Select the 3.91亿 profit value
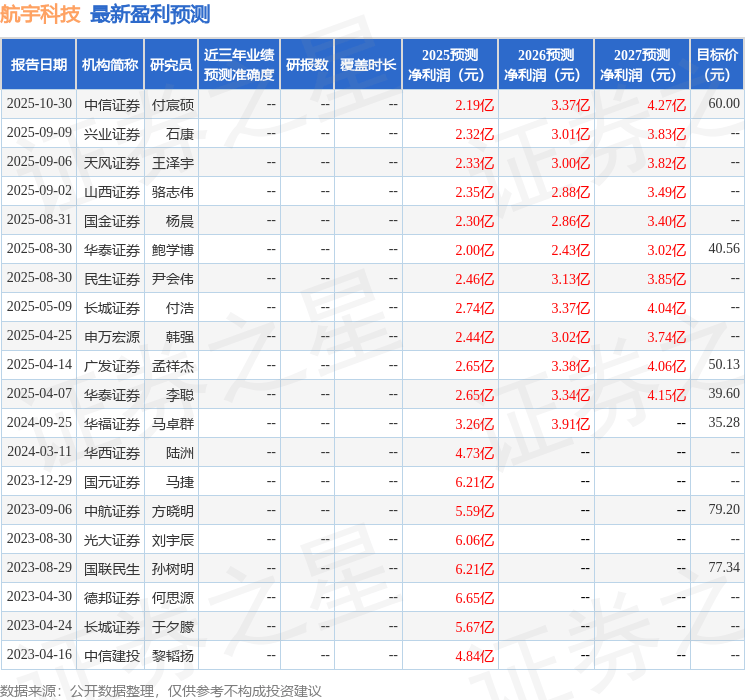 (x=570, y=424)
